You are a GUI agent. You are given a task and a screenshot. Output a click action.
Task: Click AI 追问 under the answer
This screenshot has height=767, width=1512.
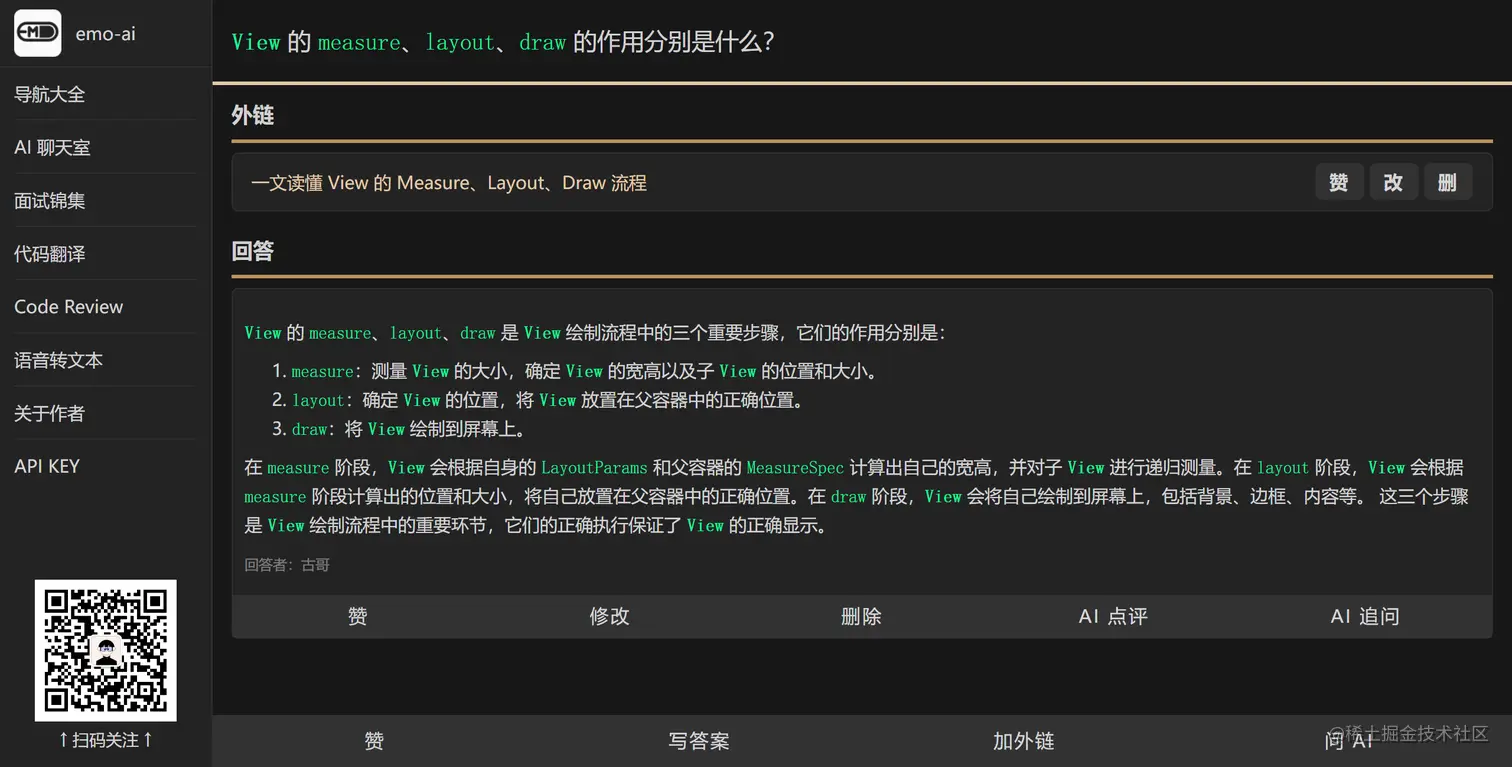[x=1366, y=616]
